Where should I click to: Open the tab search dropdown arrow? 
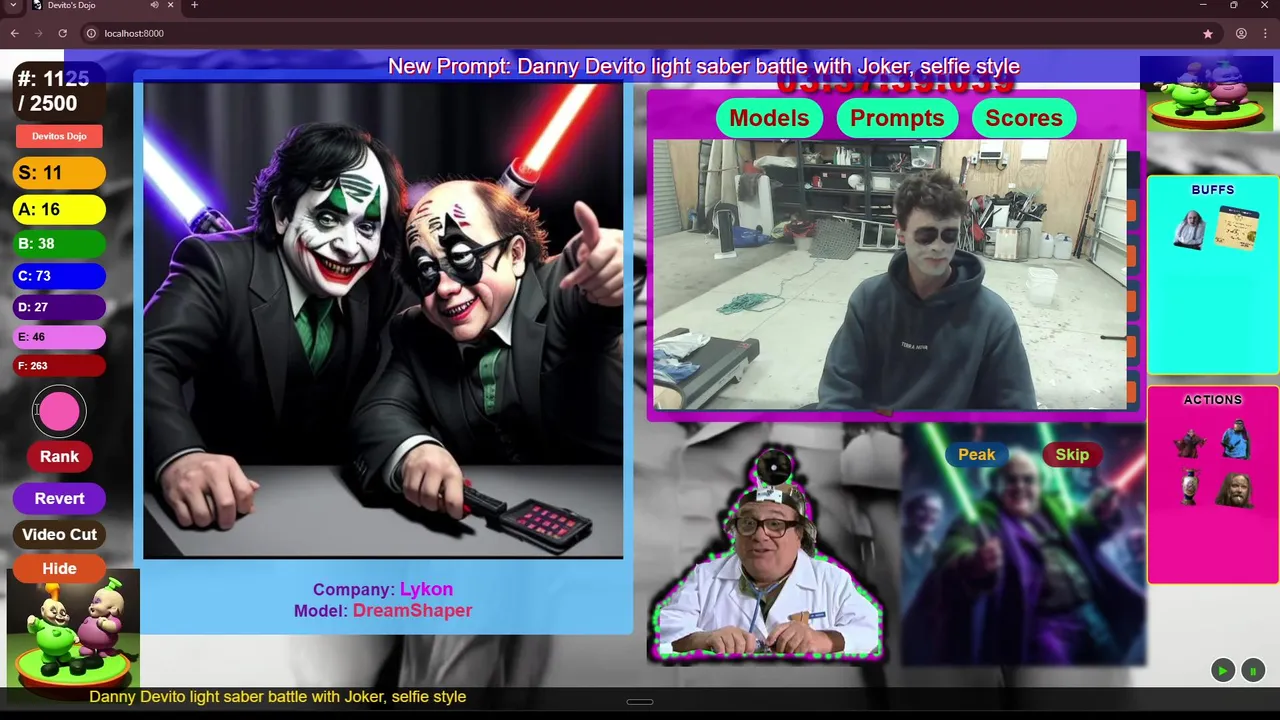pyautogui.click(x=13, y=5)
